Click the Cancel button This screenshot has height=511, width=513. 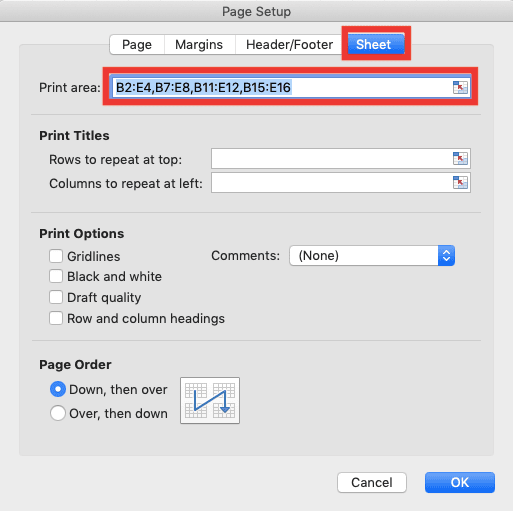372,482
